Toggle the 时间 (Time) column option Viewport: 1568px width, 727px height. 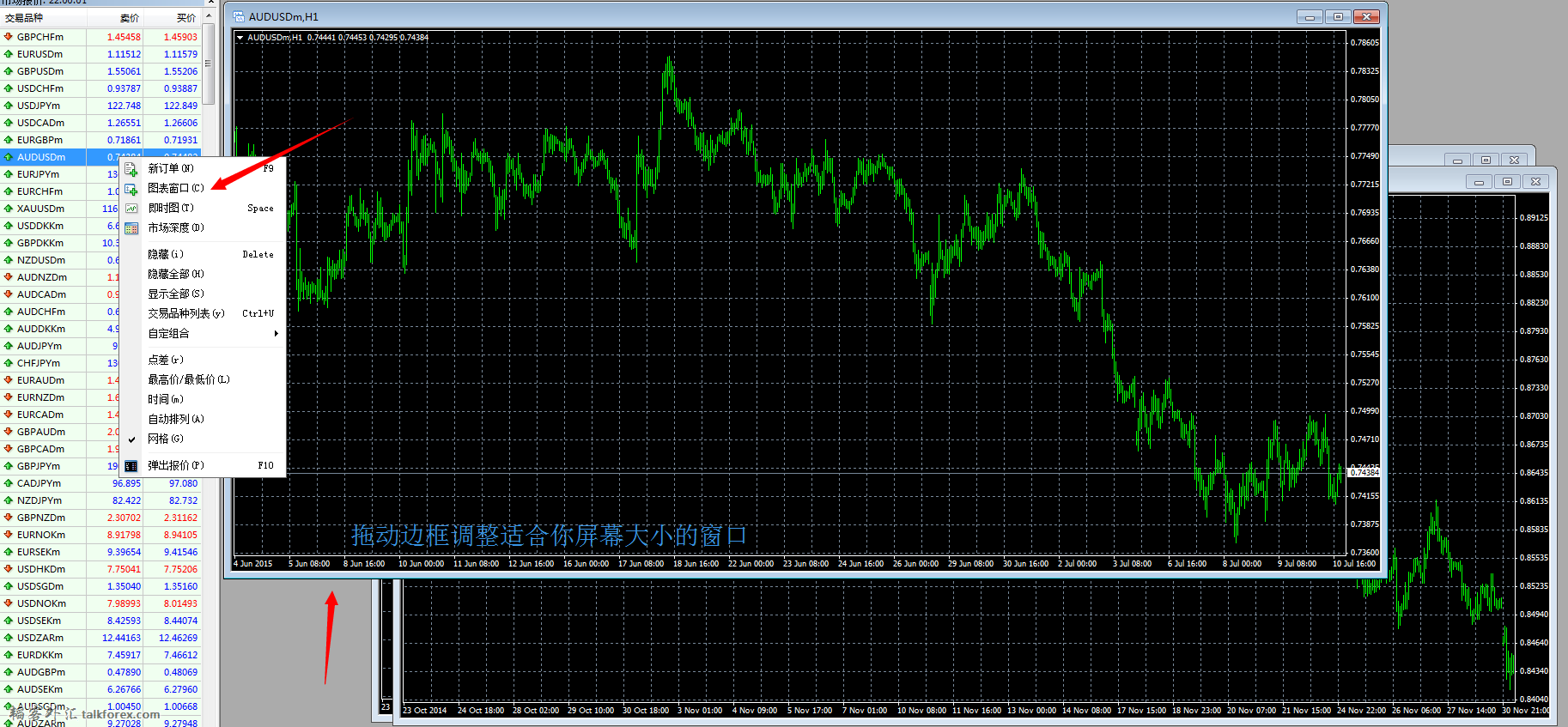click(203, 399)
